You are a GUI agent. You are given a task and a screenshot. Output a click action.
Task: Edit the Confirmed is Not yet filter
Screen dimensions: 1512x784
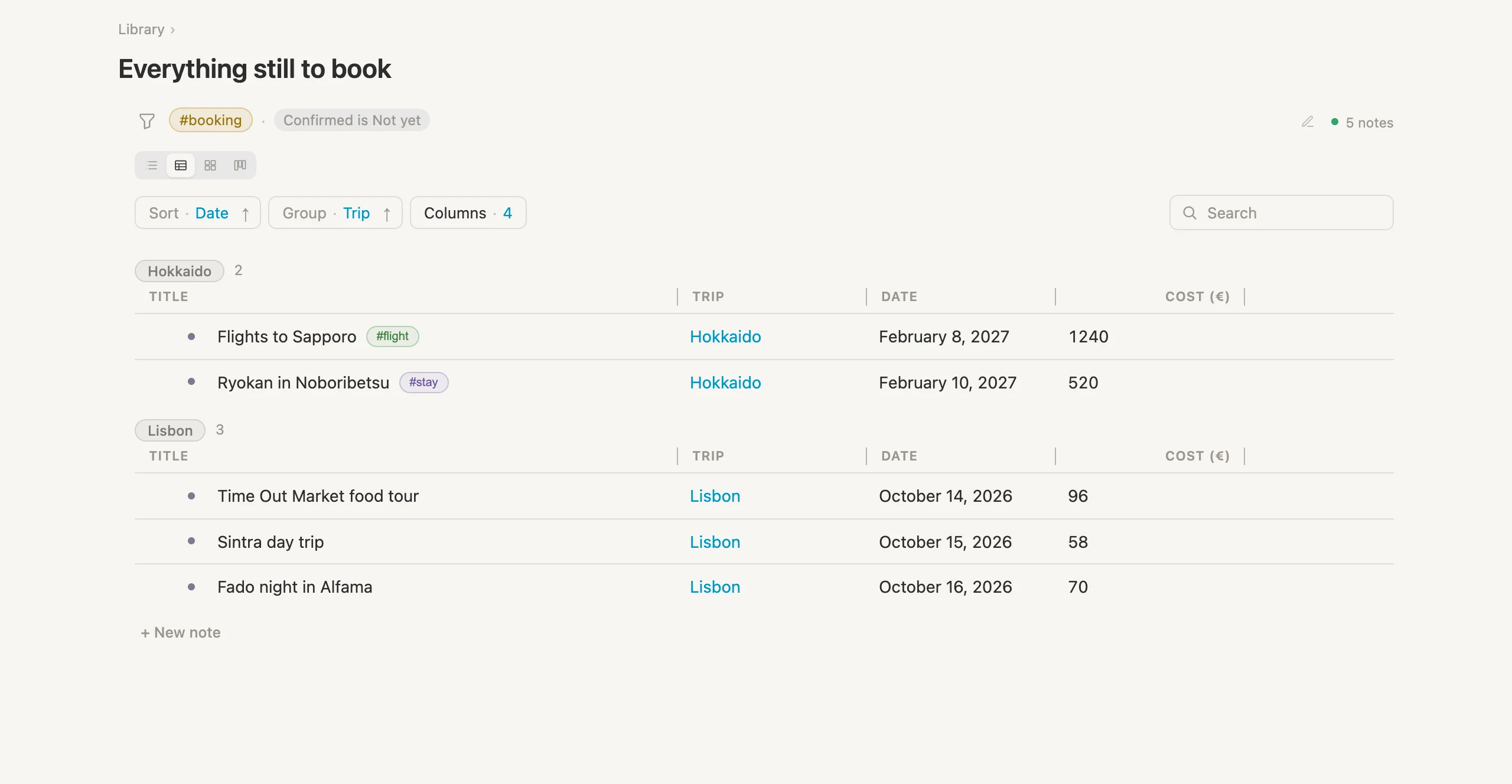(x=351, y=120)
